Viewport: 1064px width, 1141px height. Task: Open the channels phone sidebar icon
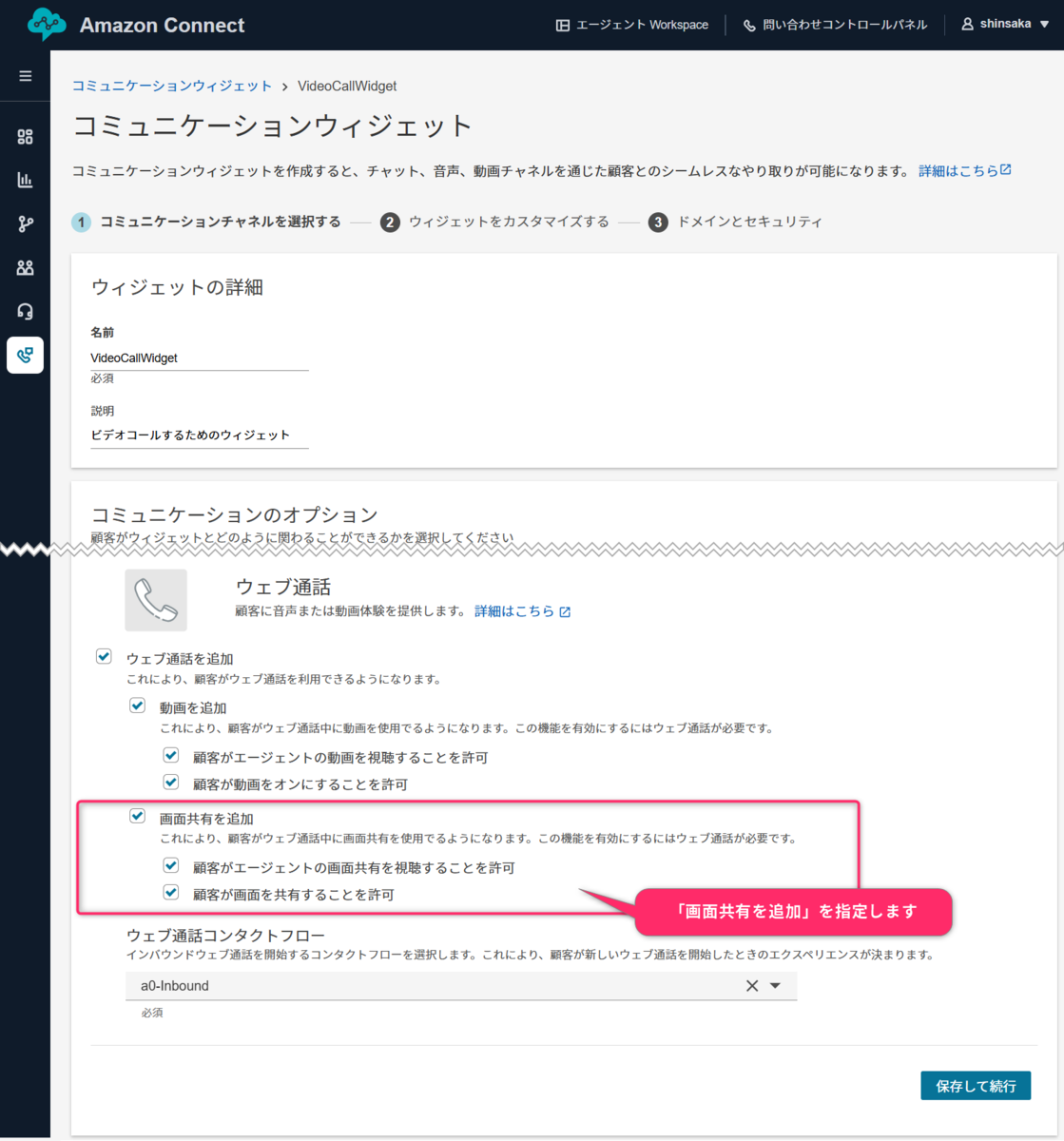click(x=26, y=355)
